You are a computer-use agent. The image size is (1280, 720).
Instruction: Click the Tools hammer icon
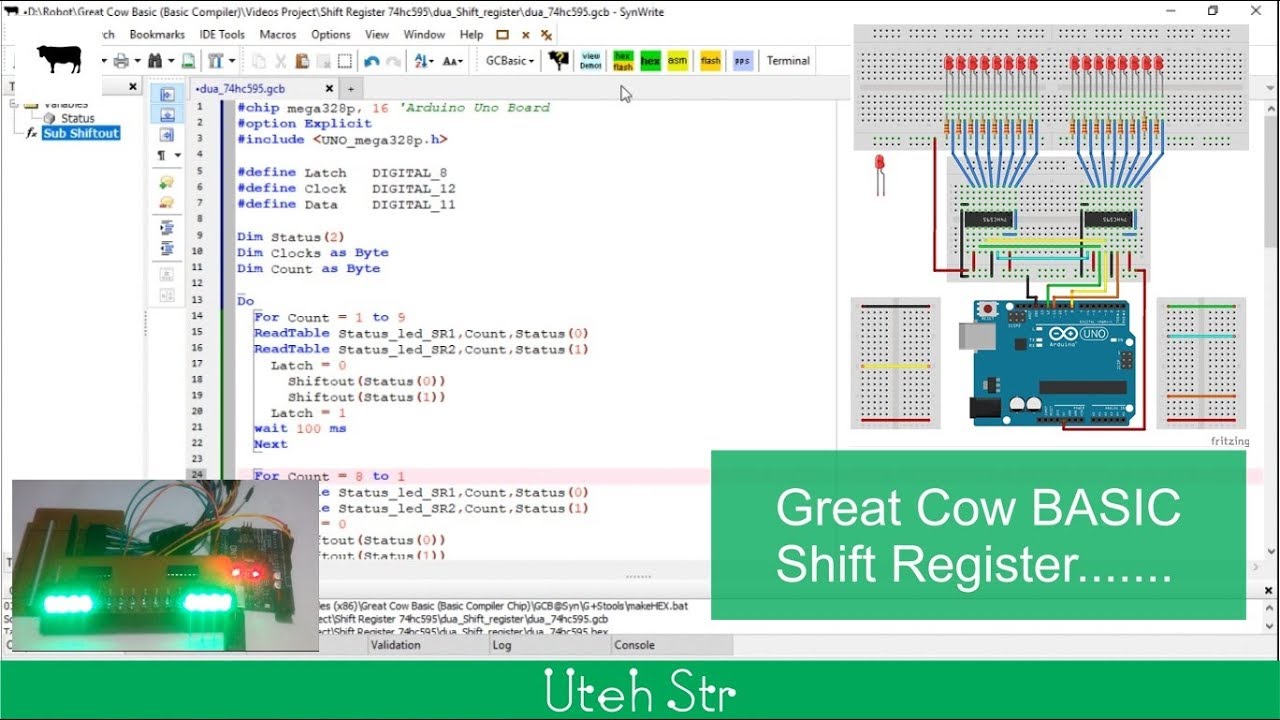pyautogui.click(x=214, y=61)
